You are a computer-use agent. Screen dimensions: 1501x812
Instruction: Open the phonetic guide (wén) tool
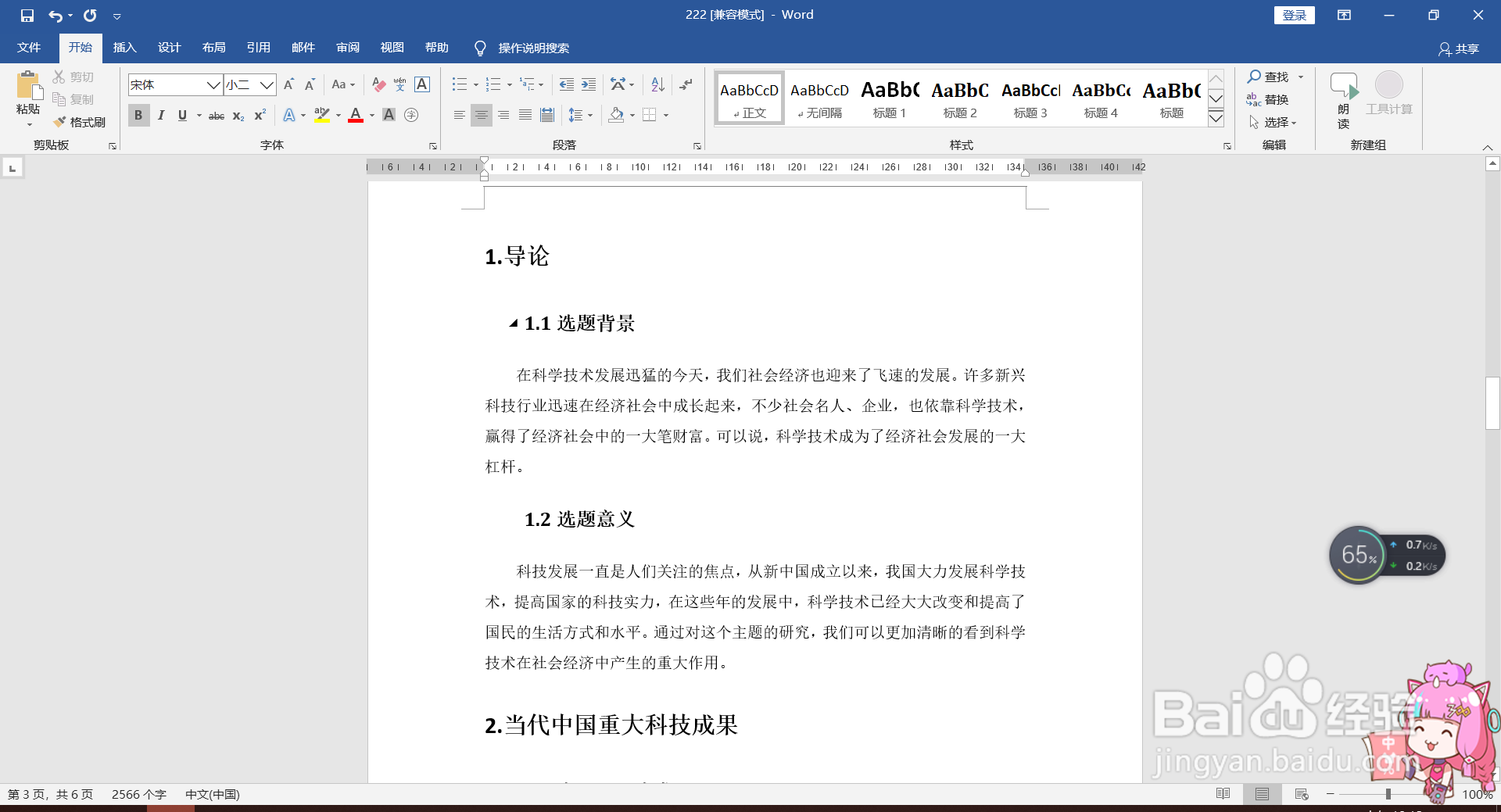pyautogui.click(x=400, y=84)
